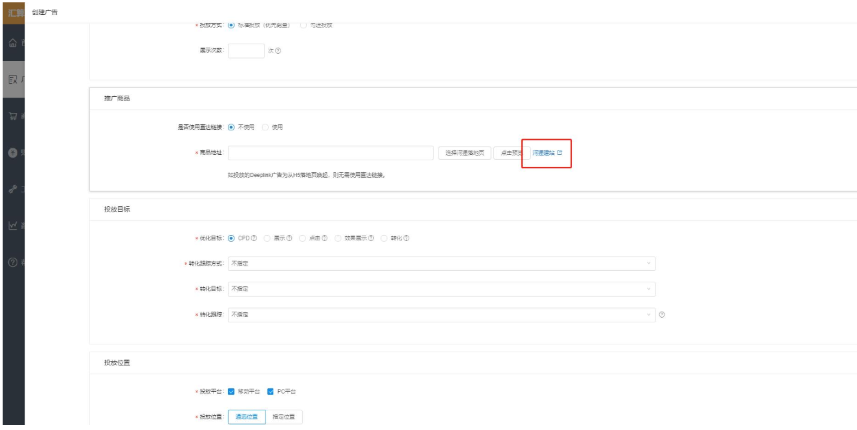Click the chart statistics icon in the sidebar

pyautogui.click(x=10, y=226)
